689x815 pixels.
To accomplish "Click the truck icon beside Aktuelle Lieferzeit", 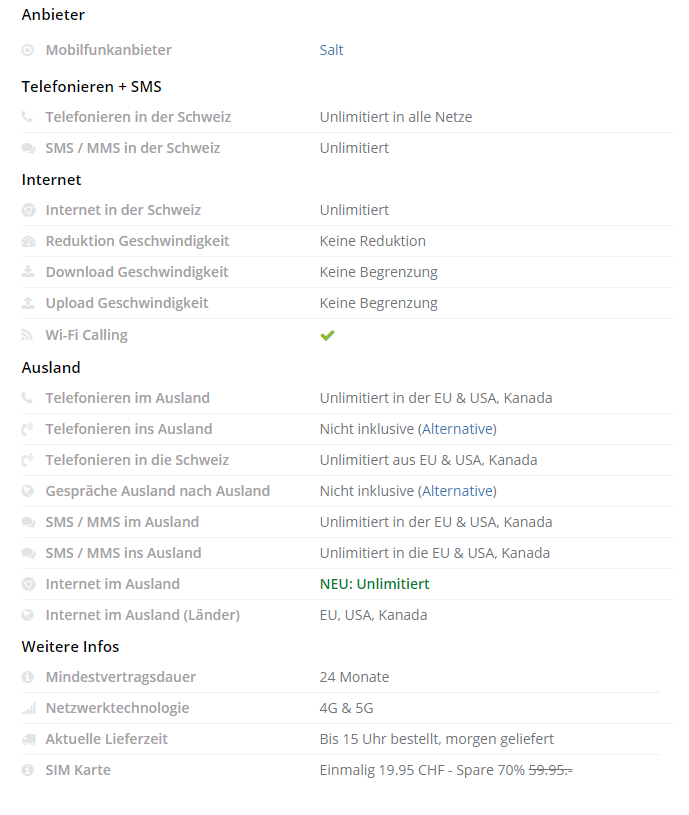I will (x=27, y=739).
